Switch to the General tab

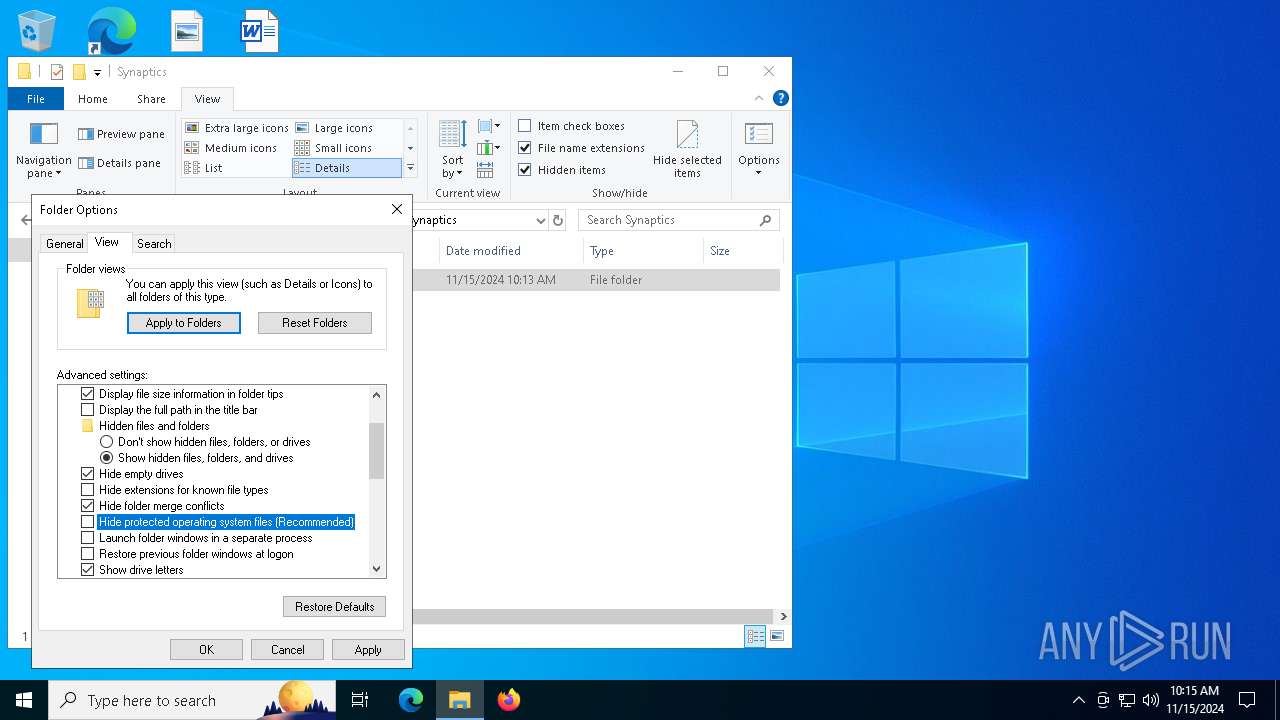pyautogui.click(x=65, y=244)
